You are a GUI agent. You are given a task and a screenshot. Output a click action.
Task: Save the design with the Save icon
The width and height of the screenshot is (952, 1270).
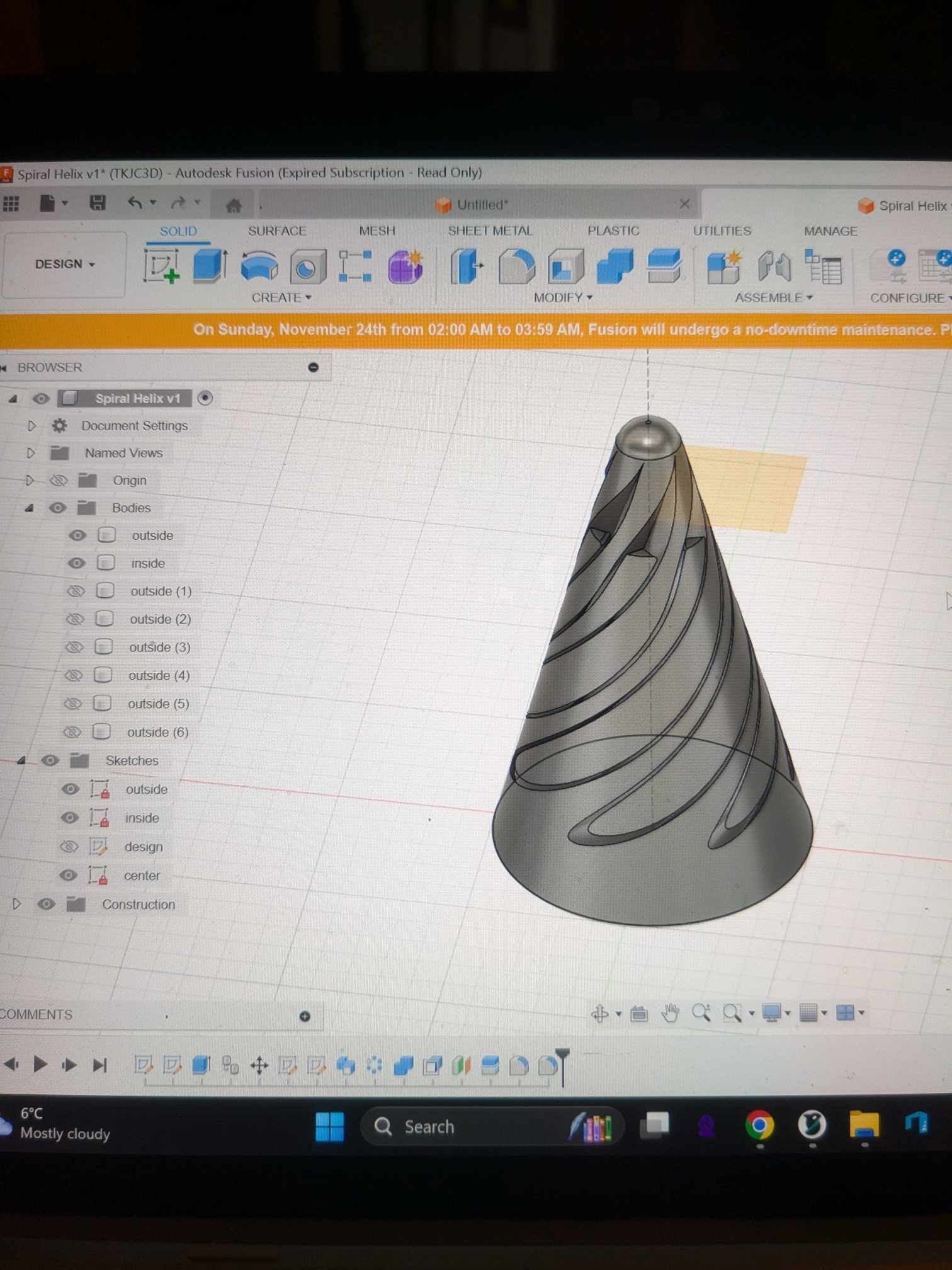97,203
